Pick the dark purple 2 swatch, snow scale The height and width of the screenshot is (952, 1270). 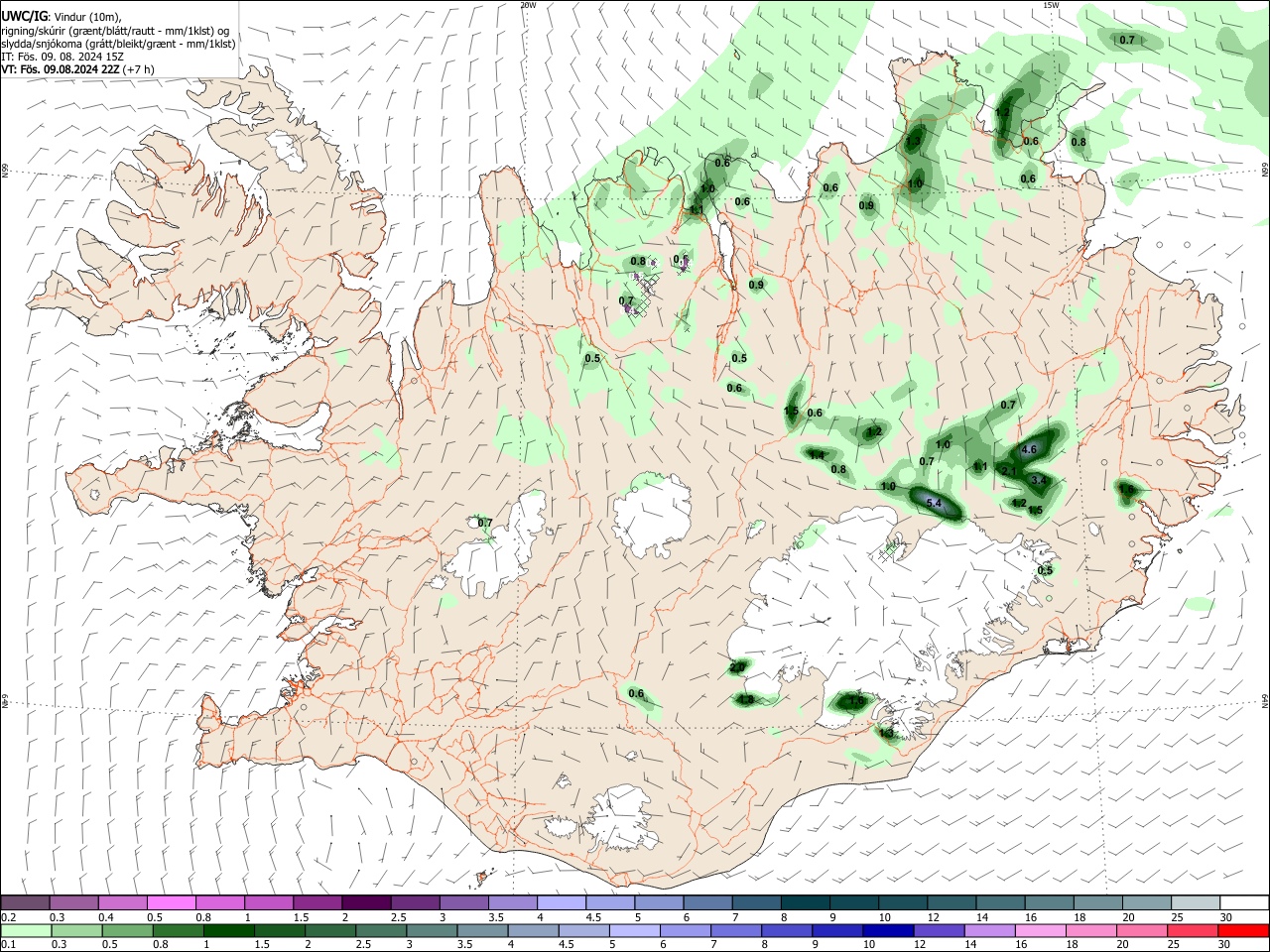click(x=365, y=902)
